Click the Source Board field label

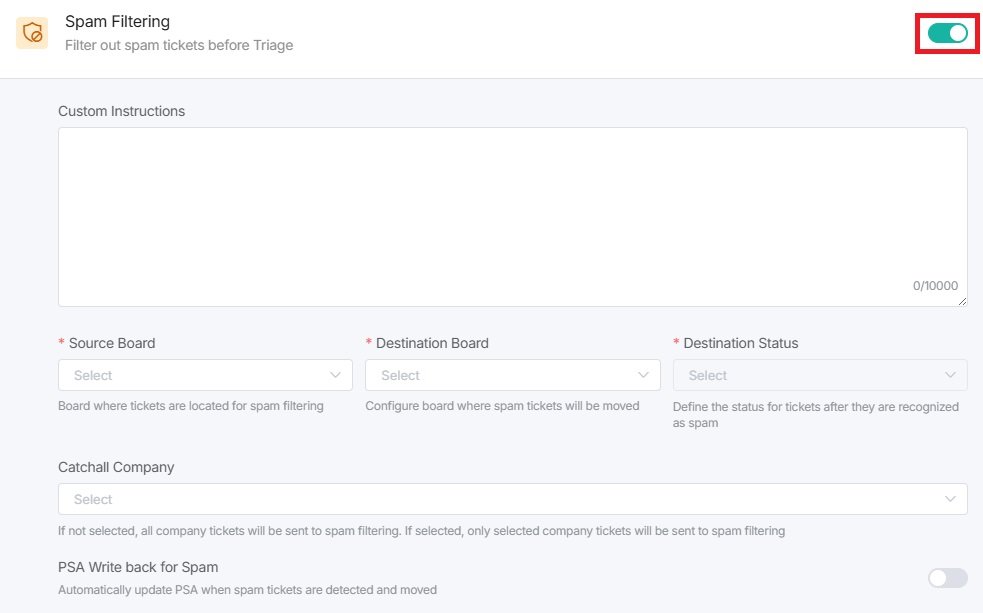click(112, 343)
